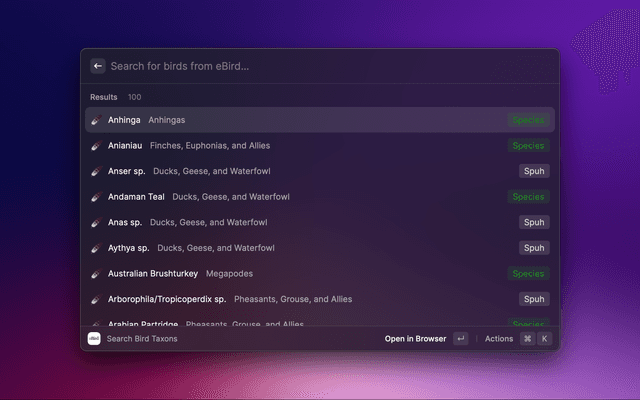Click Open in Browser action
Screen dimensions: 640x400
415,339
